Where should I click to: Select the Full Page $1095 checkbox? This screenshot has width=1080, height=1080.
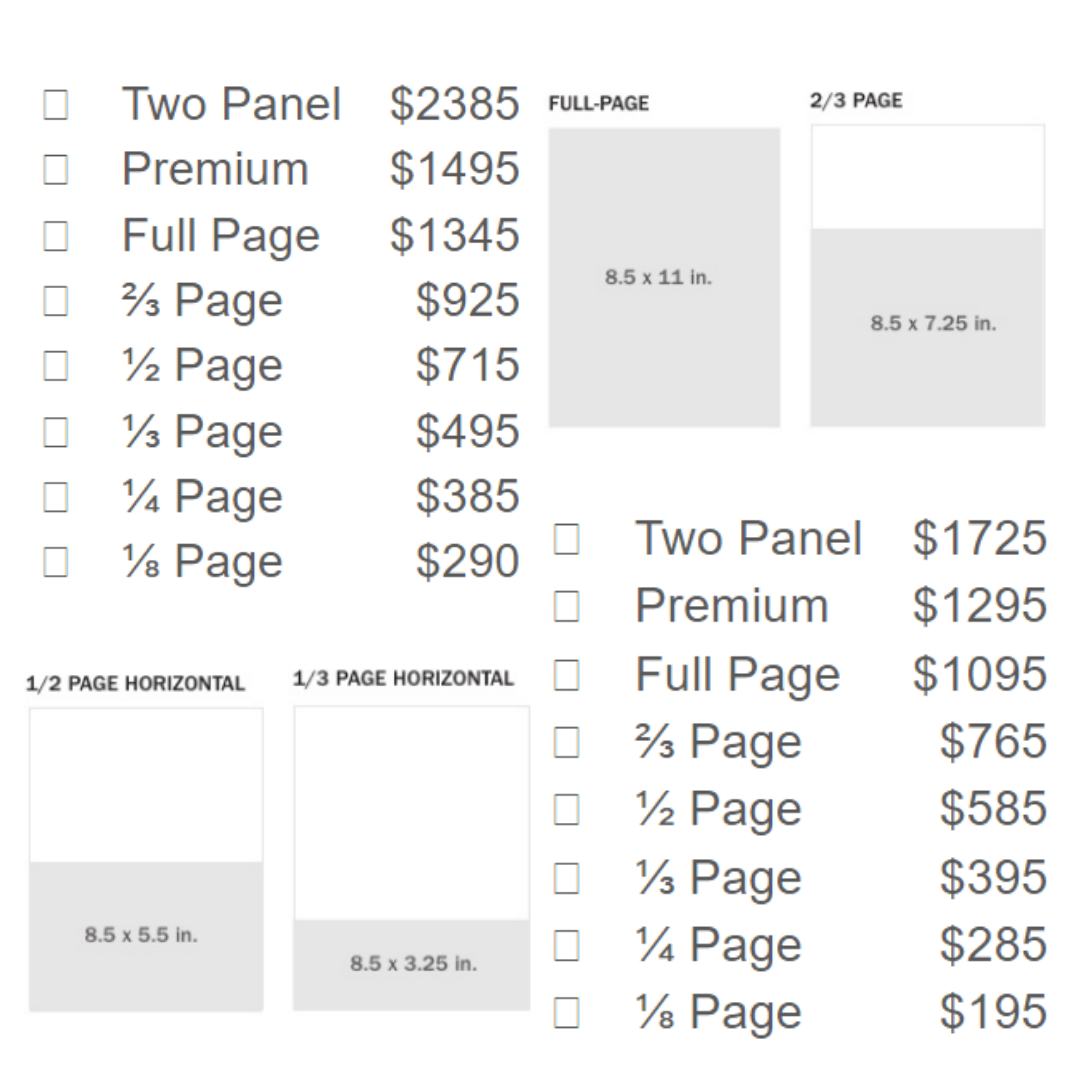click(x=567, y=675)
